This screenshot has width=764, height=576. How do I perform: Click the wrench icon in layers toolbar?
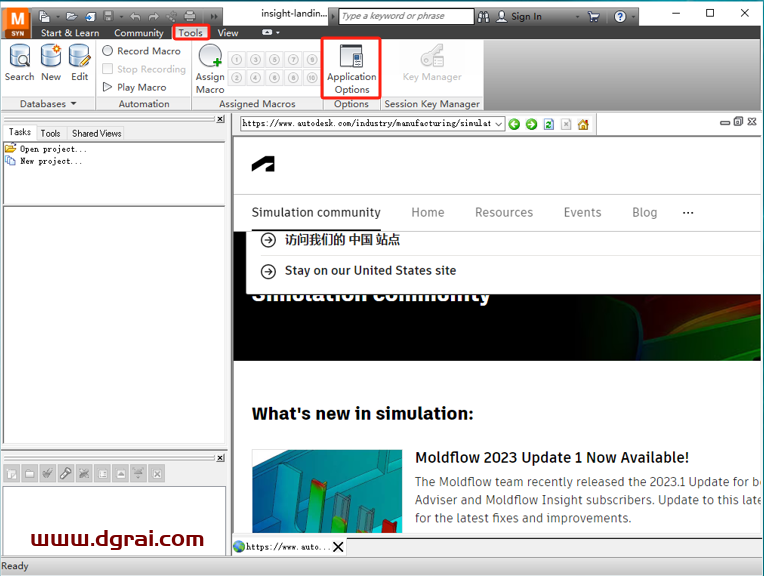(65, 473)
